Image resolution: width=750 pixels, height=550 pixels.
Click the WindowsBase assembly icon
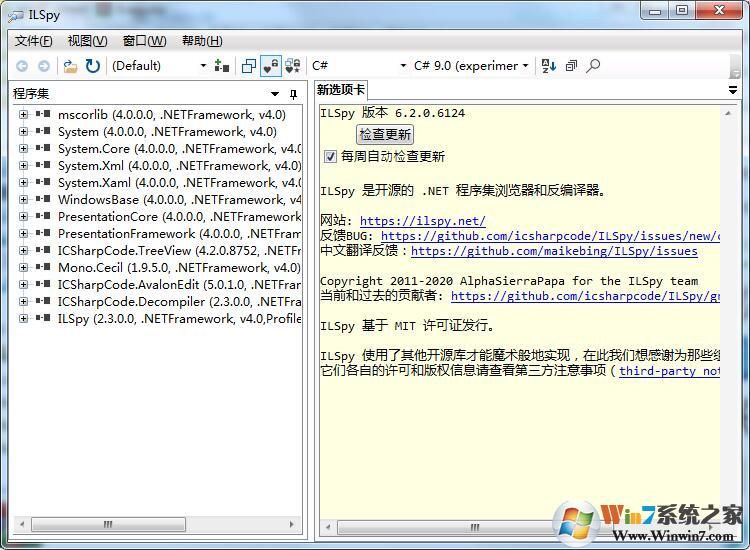click(x=43, y=198)
